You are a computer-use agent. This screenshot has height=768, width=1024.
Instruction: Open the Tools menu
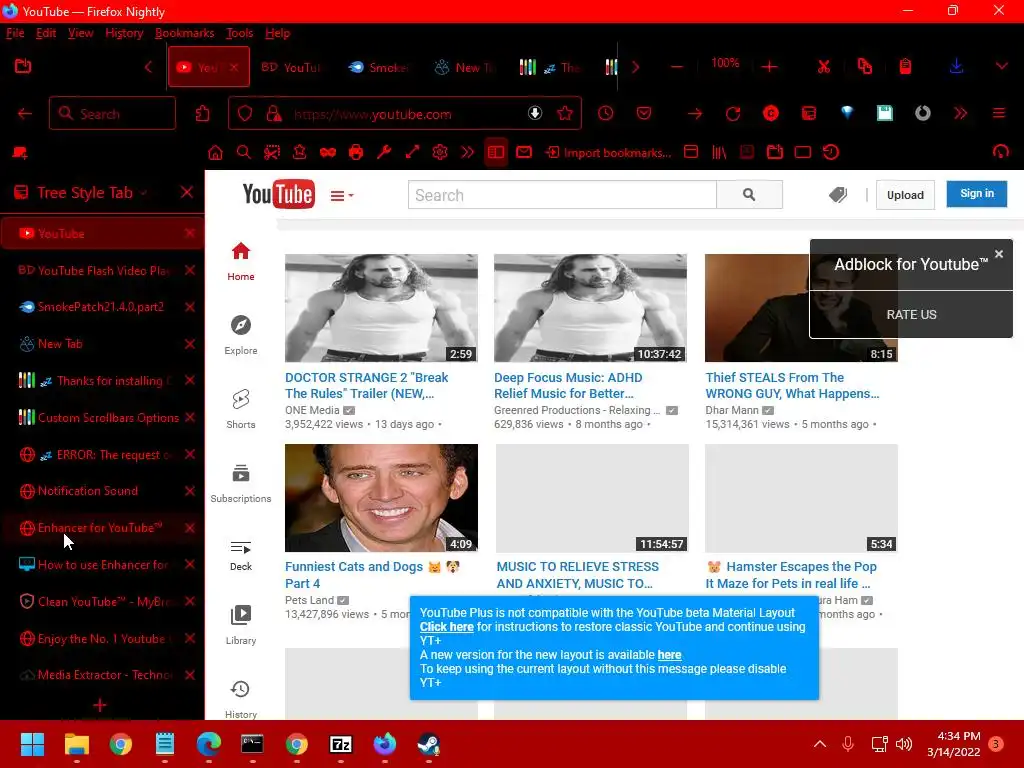click(239, 33)
